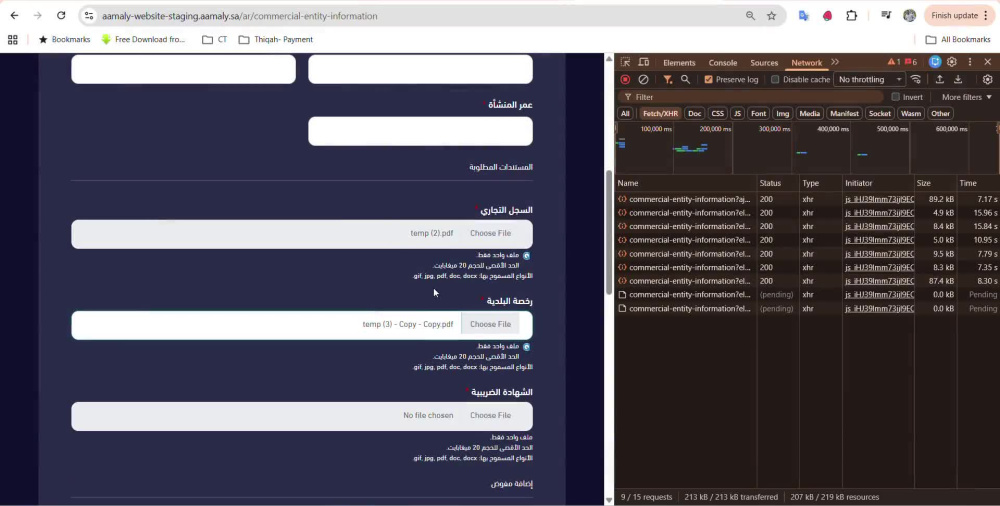
Task: Open media controls icon in Chrome toolbar
Action: point(886,15)
